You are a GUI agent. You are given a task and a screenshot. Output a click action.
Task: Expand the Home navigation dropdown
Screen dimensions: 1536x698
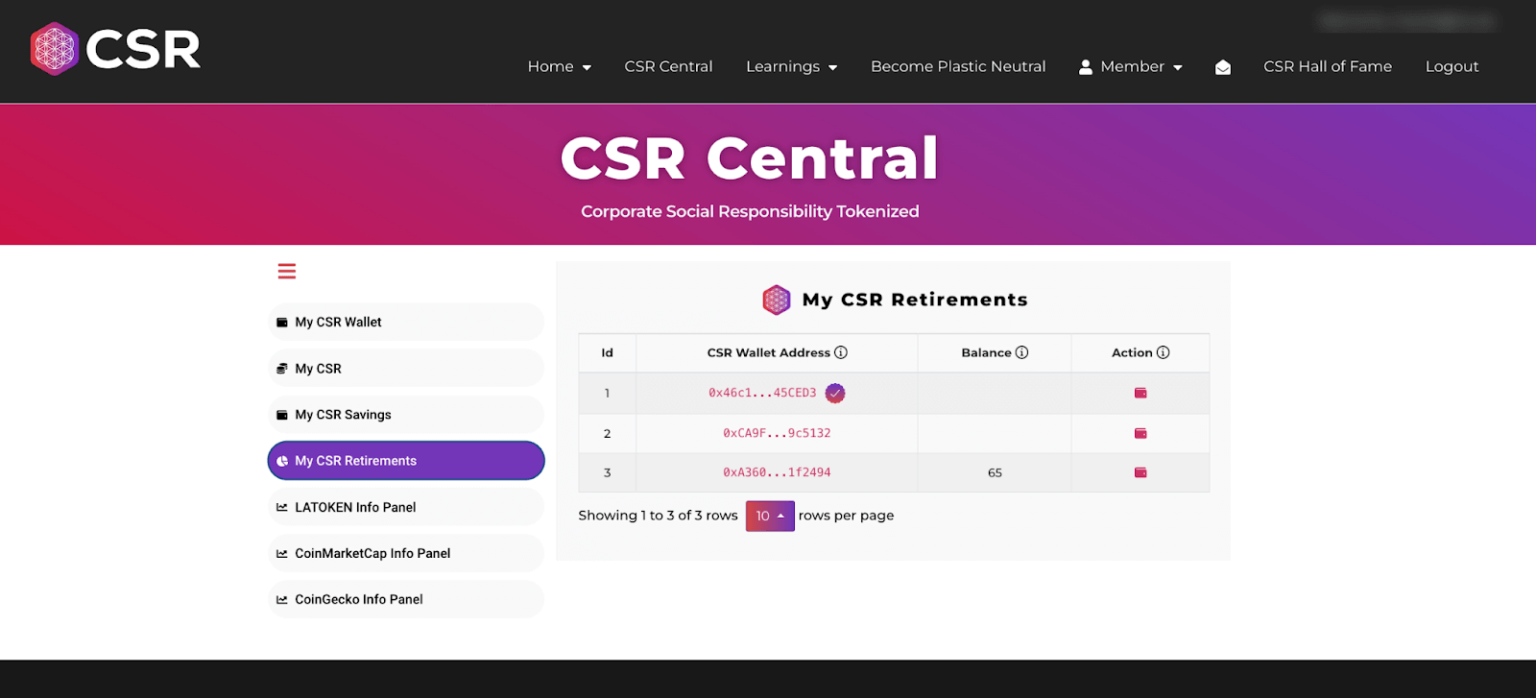559,66
